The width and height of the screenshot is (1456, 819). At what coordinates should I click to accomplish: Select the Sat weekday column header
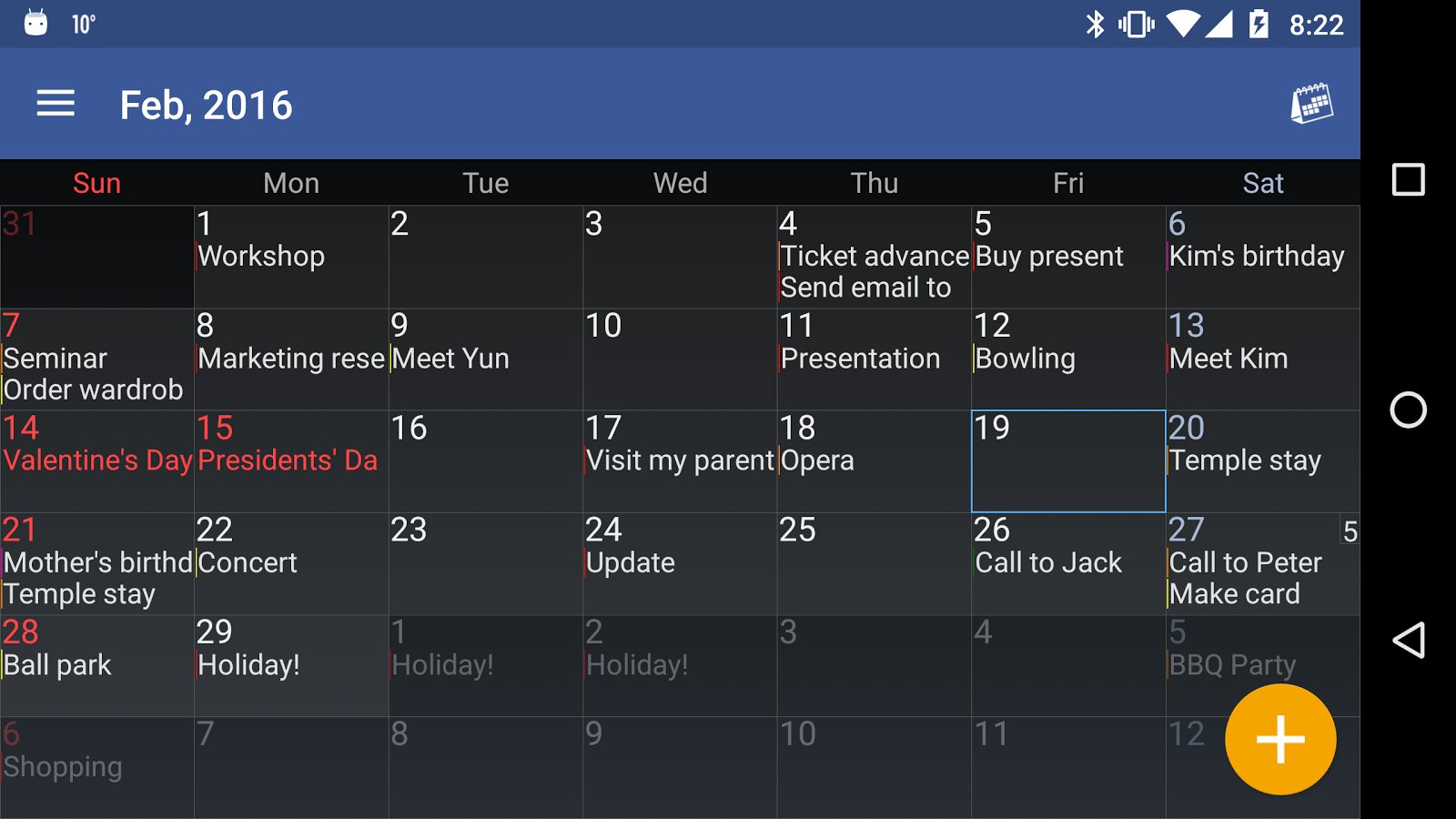click(x=1263, y=183)
